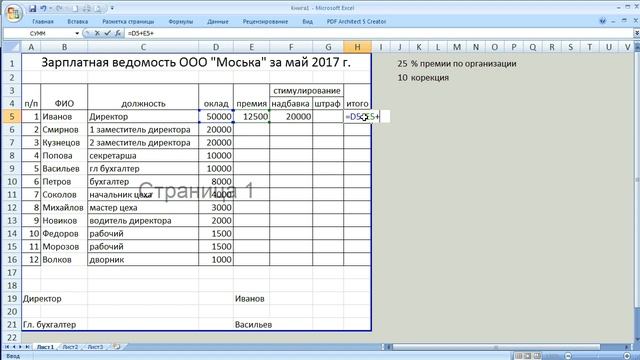The width and height of the screenshot is (640, 360).
Task: Click the Select All corner triangle
Action: [x=12, y=47]
